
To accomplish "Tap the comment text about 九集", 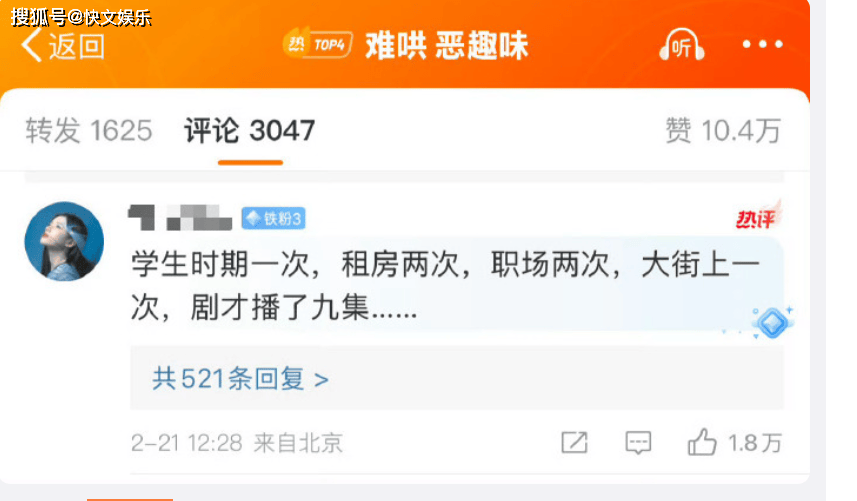I will tap(445, 286).
